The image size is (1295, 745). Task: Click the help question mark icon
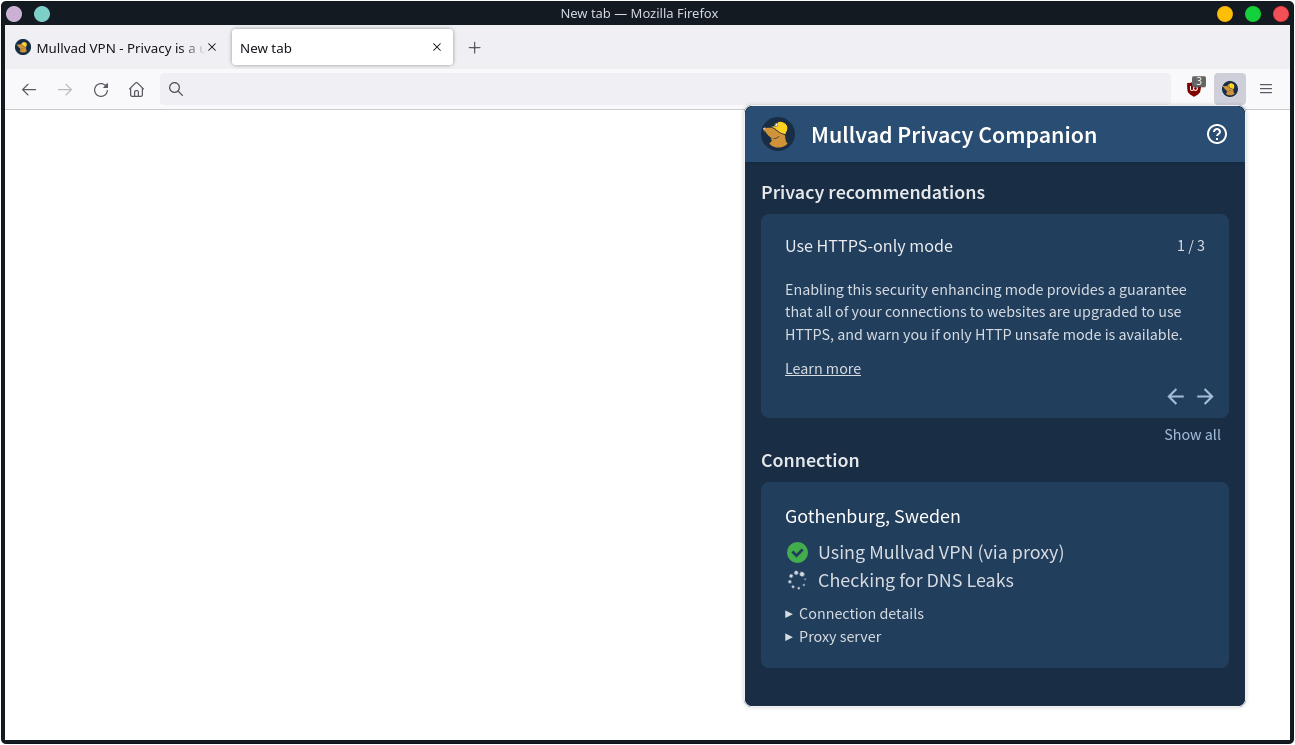[1216, 134]
